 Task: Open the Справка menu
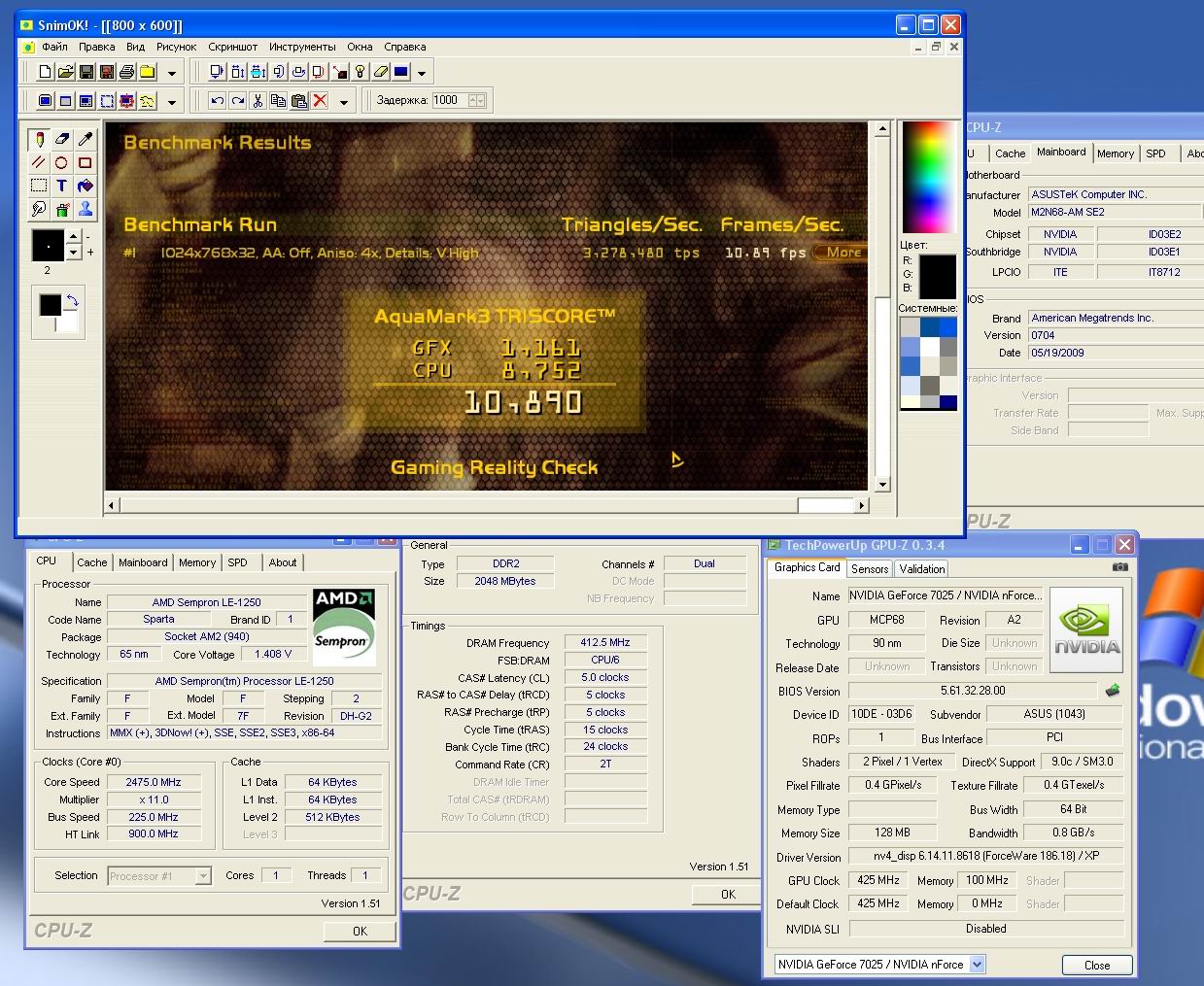pos(404,47)
